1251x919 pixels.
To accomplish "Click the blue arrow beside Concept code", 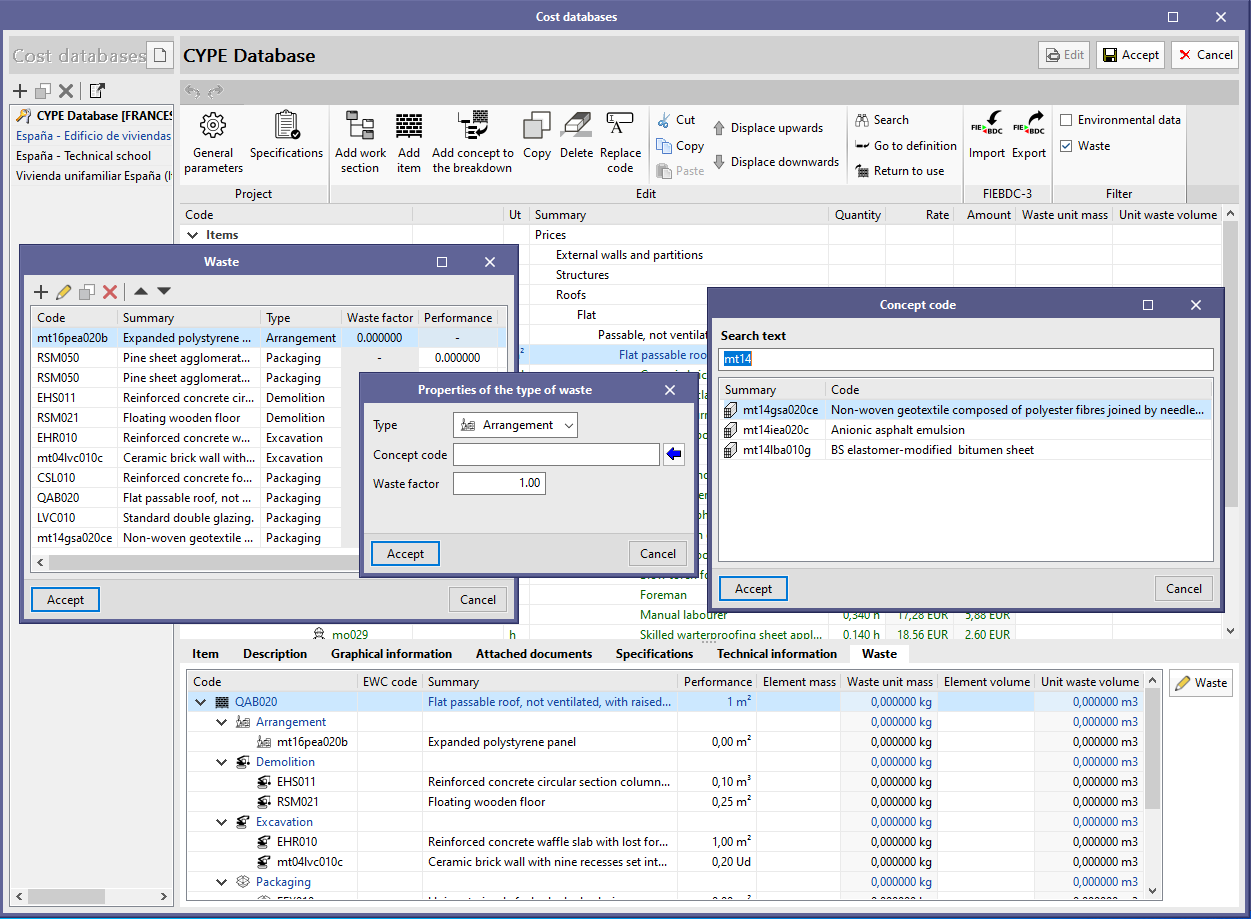I will pyautogui.click(x=674, y=455).
